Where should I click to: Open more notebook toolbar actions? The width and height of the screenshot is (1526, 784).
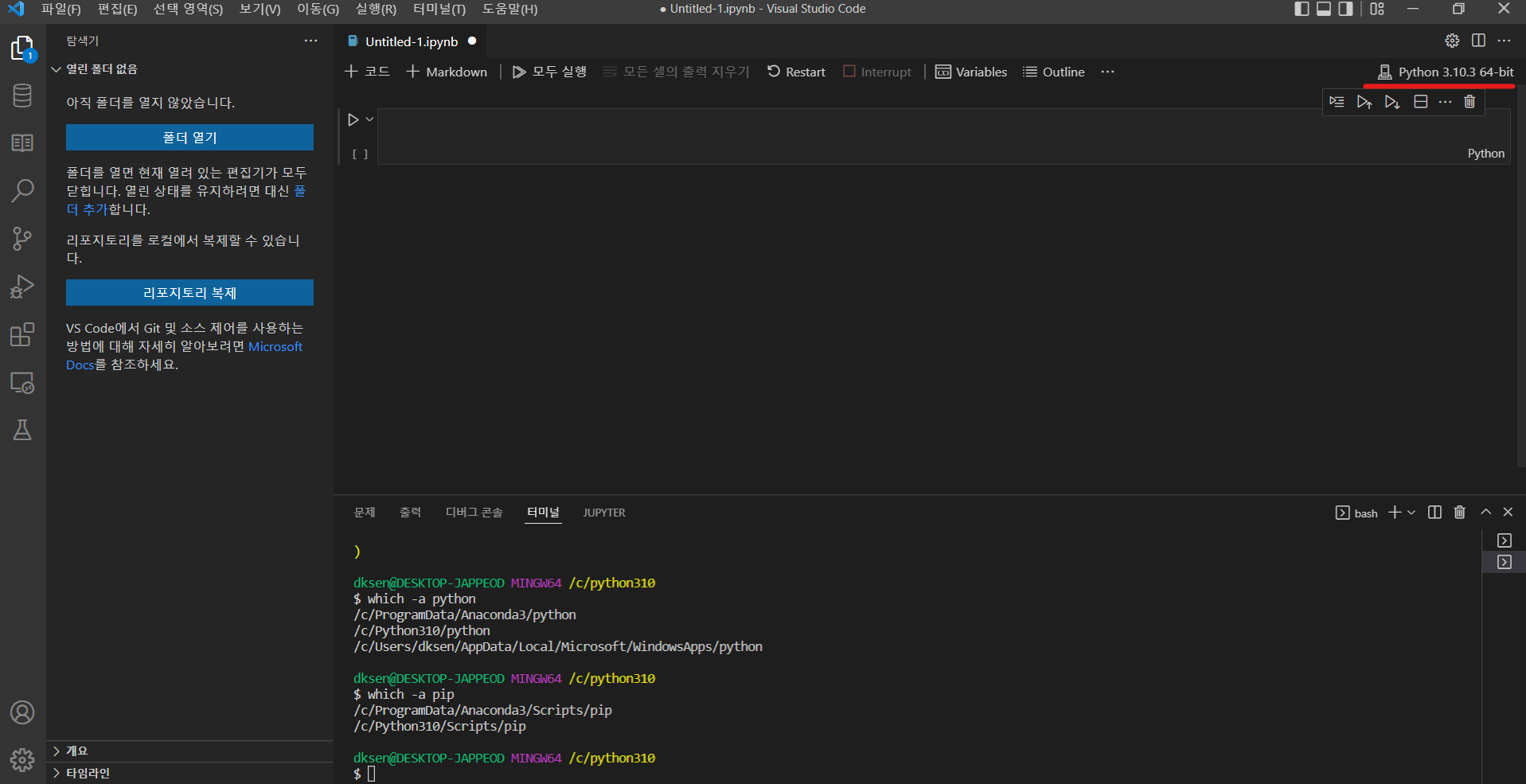point(1107,72)
